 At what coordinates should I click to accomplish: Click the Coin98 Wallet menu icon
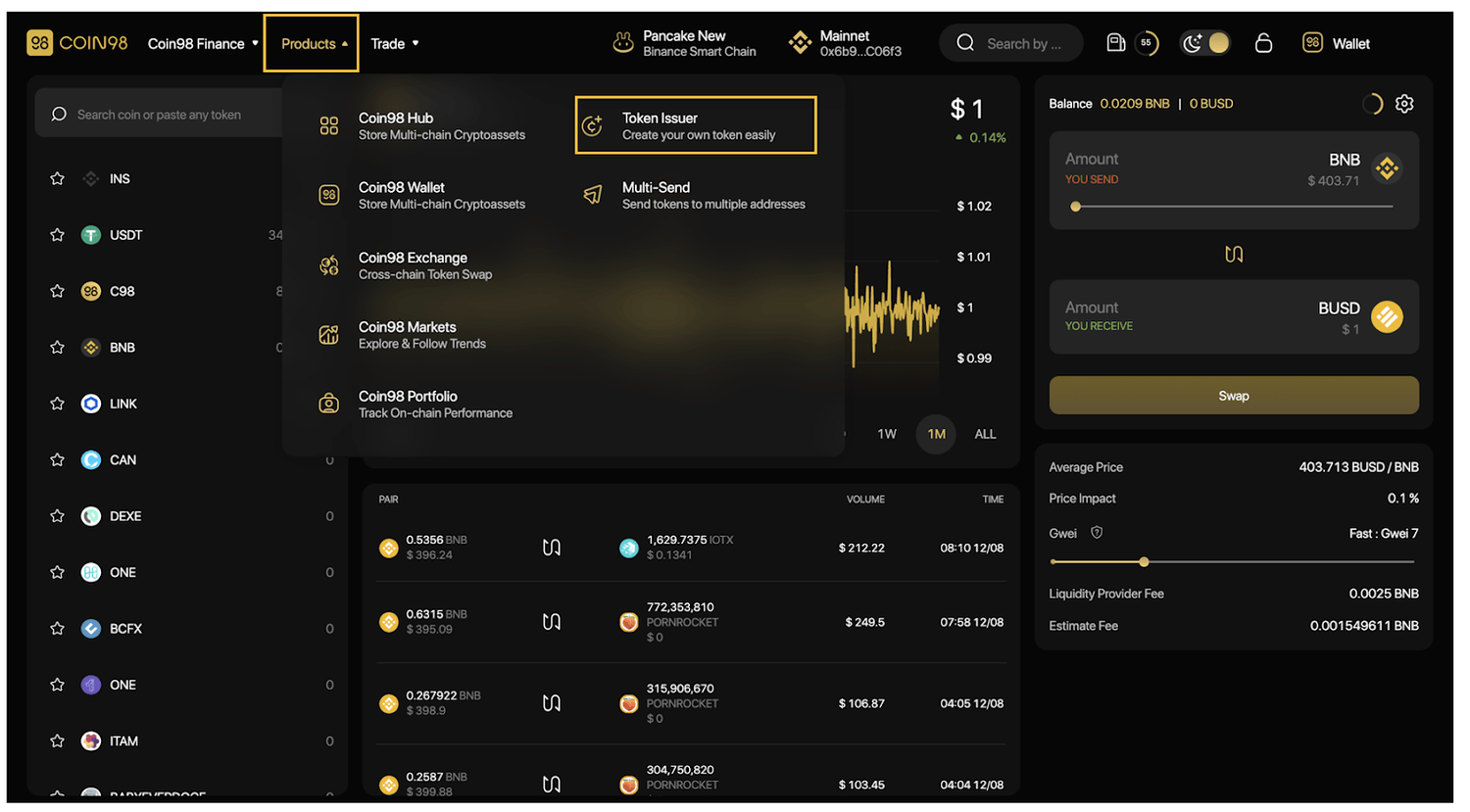pos(329,195)
